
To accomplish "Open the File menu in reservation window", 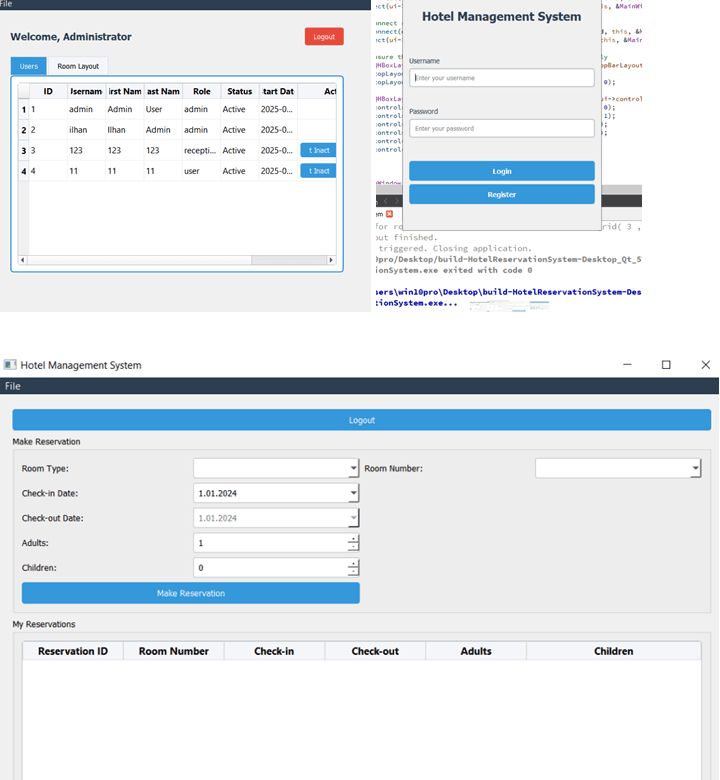I will point(12,386).
